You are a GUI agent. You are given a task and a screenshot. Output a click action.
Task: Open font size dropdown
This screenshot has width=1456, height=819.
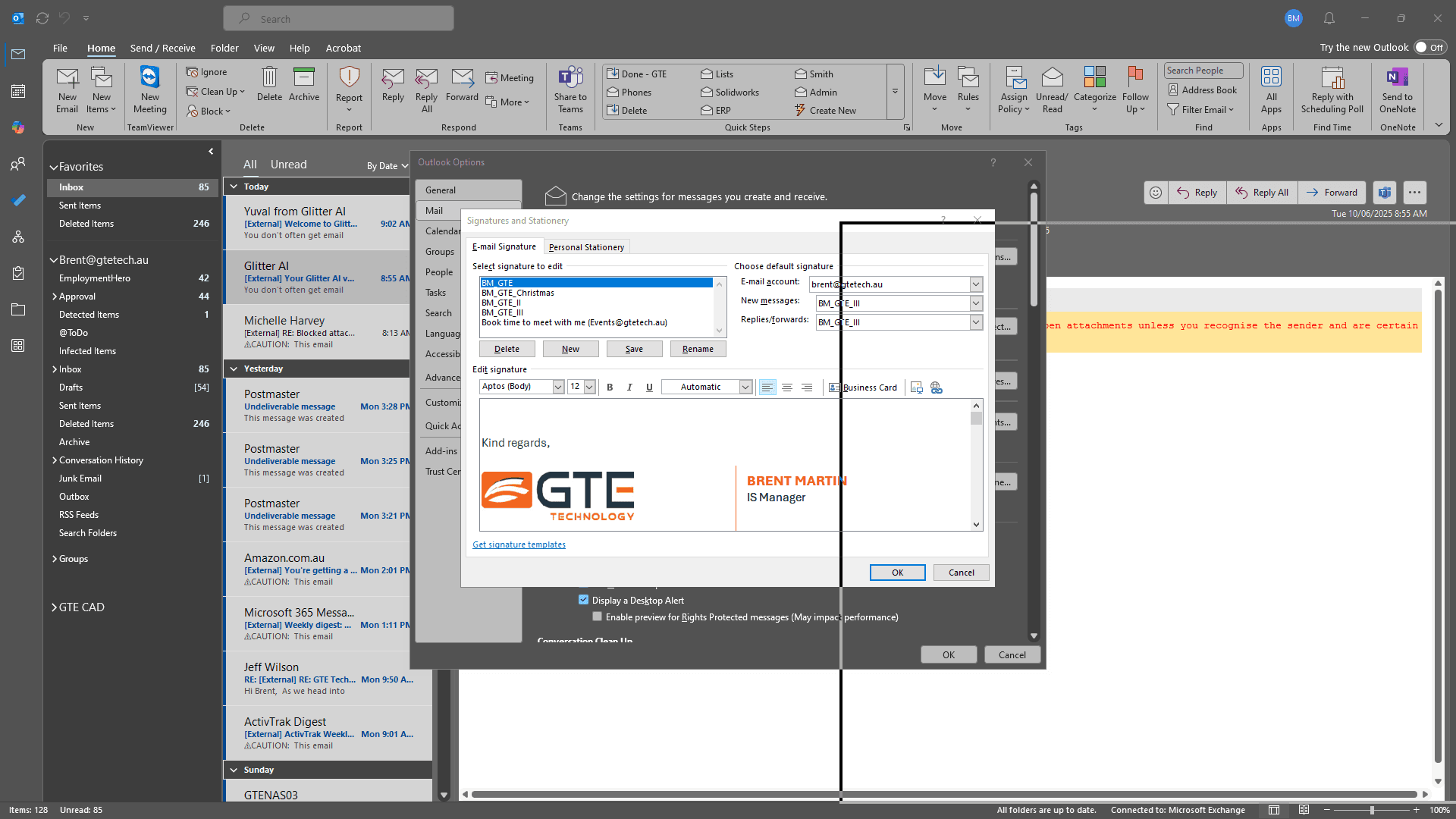589,387
